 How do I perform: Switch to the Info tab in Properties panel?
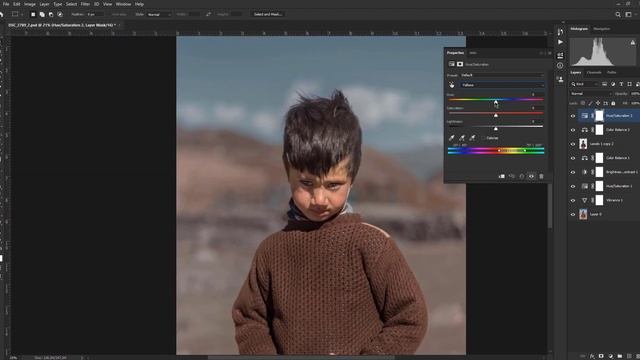[473, 53]
